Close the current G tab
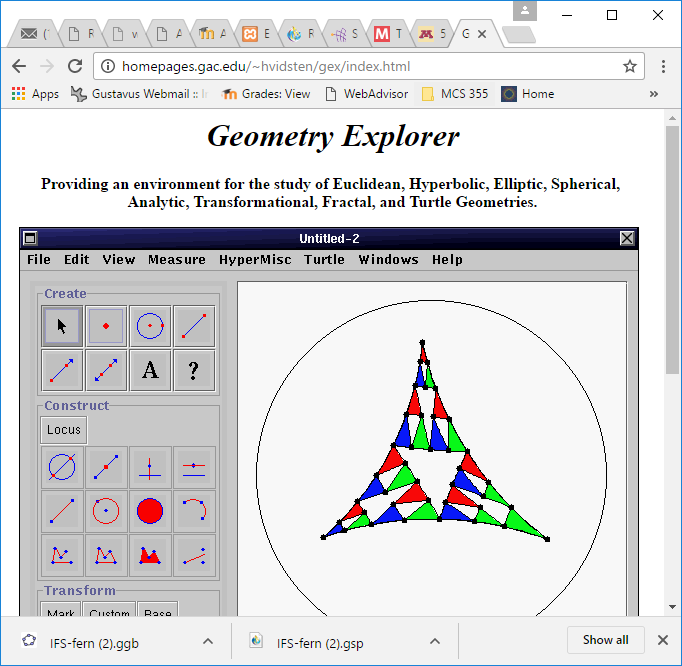The height and width of the screenshot is (666, 682). point(482,34)
